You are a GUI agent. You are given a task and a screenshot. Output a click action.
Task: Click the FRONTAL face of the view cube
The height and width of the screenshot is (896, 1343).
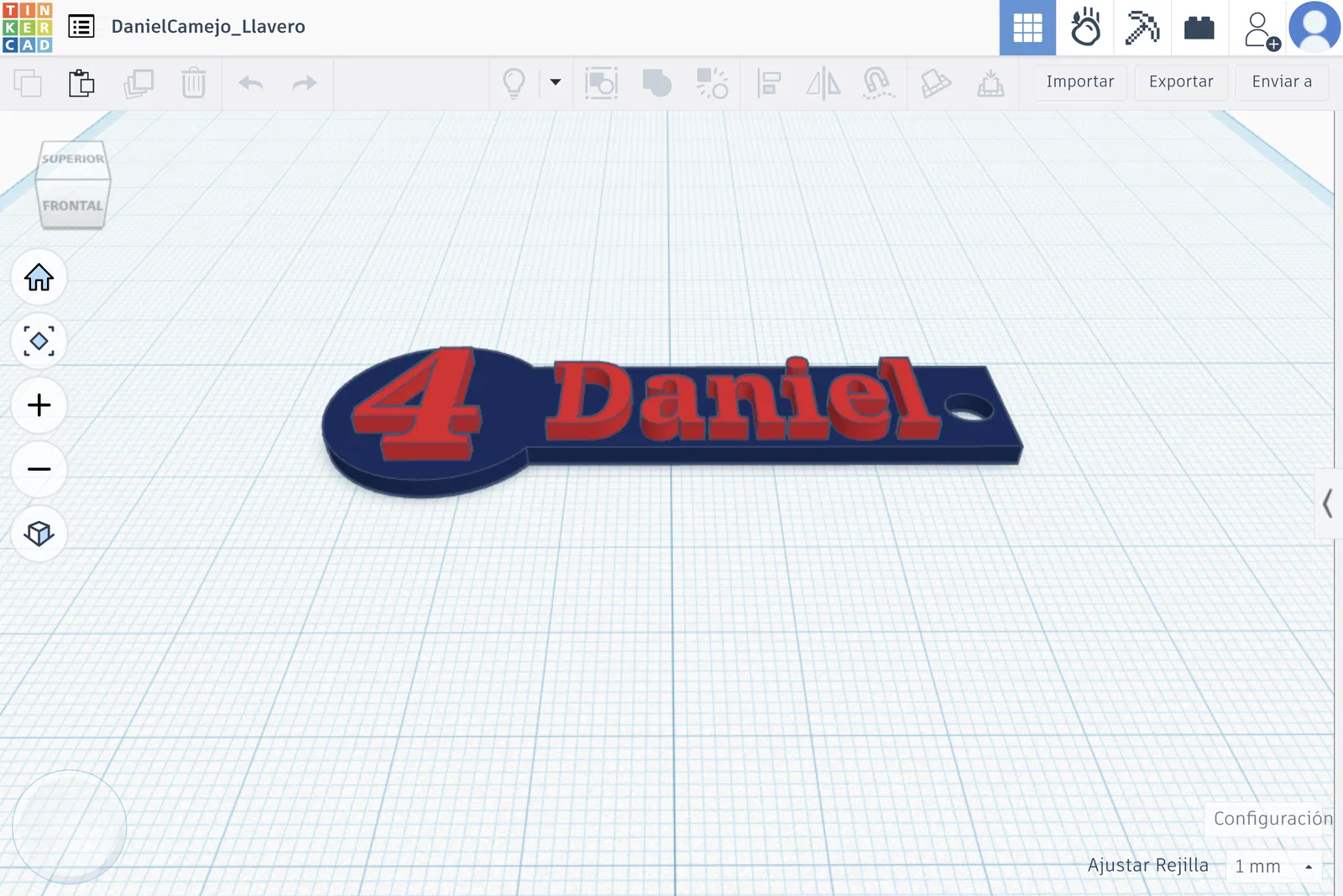[x=72, y=206]
